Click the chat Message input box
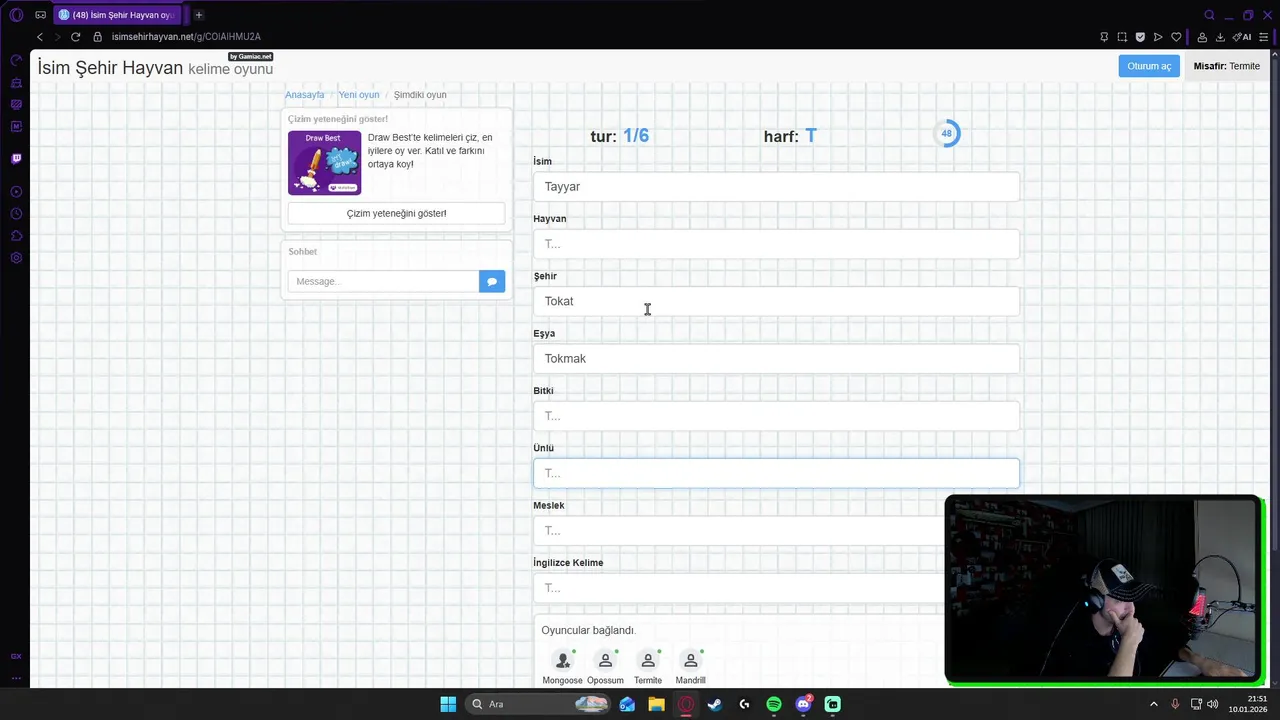This screenshot has height=720, width=1280. 383,282
